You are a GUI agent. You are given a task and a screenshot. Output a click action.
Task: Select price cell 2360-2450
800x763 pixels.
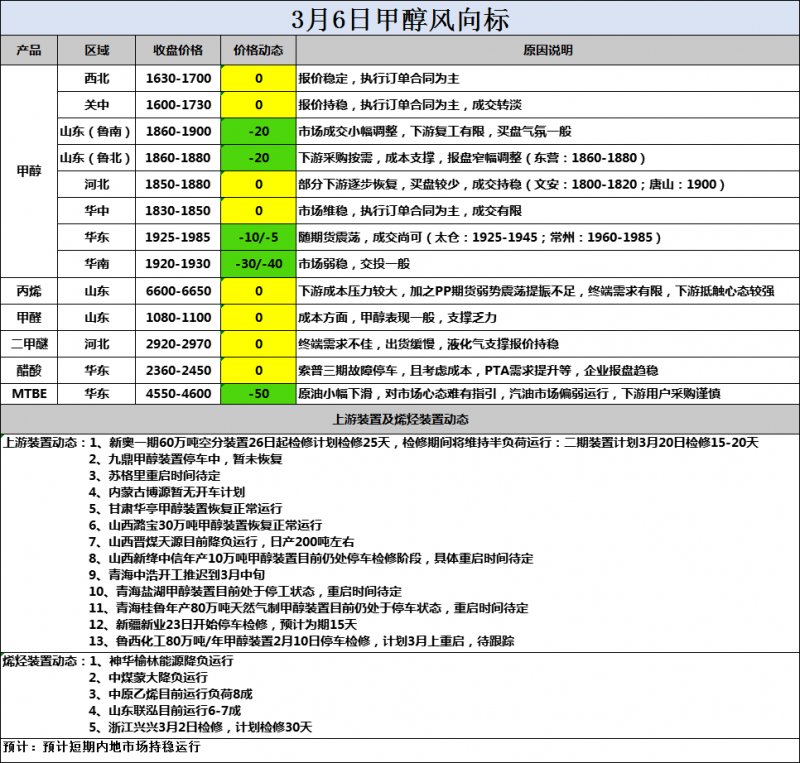tap(178, 371)
